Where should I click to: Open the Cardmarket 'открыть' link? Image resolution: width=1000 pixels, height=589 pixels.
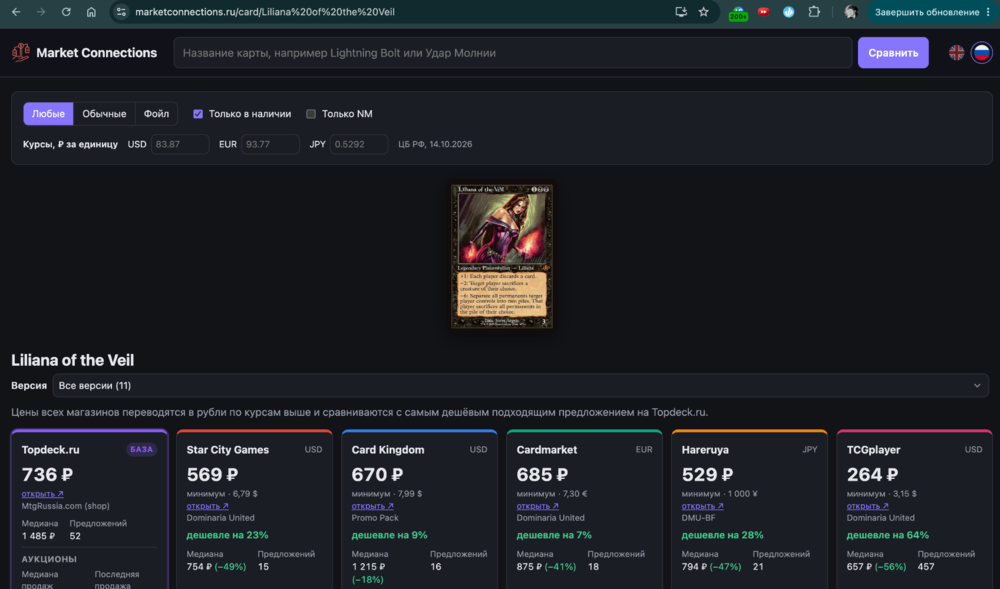538,506
